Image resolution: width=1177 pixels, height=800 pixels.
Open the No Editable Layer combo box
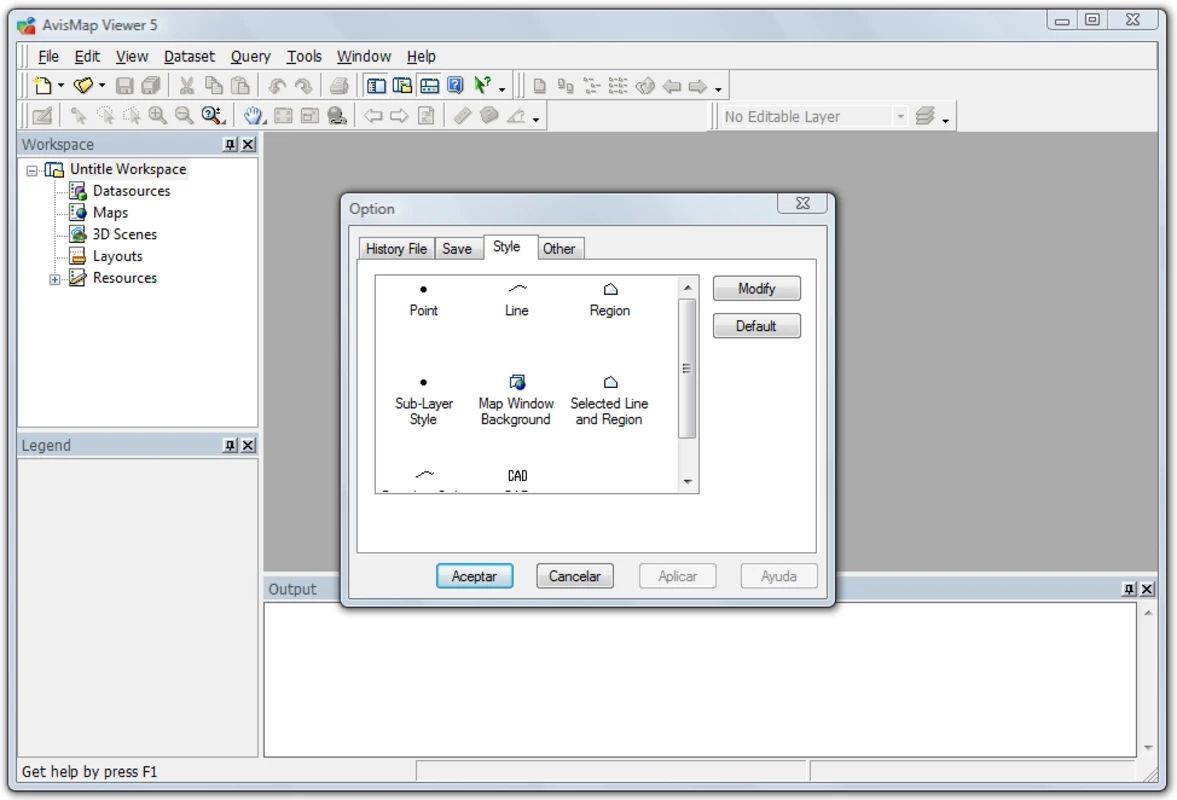point(814,116)
